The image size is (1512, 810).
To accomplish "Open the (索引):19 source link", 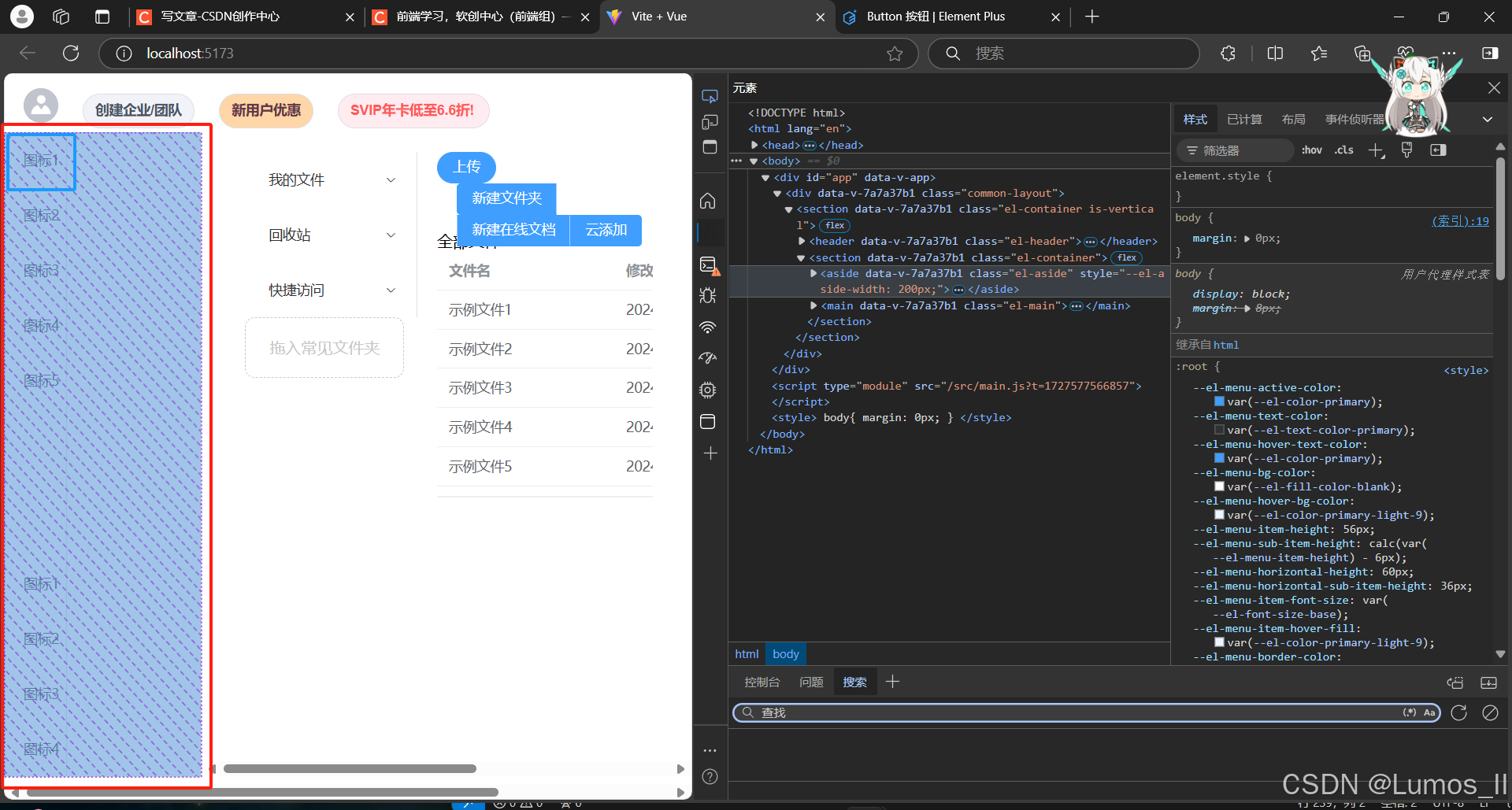I will [1460, 221].
